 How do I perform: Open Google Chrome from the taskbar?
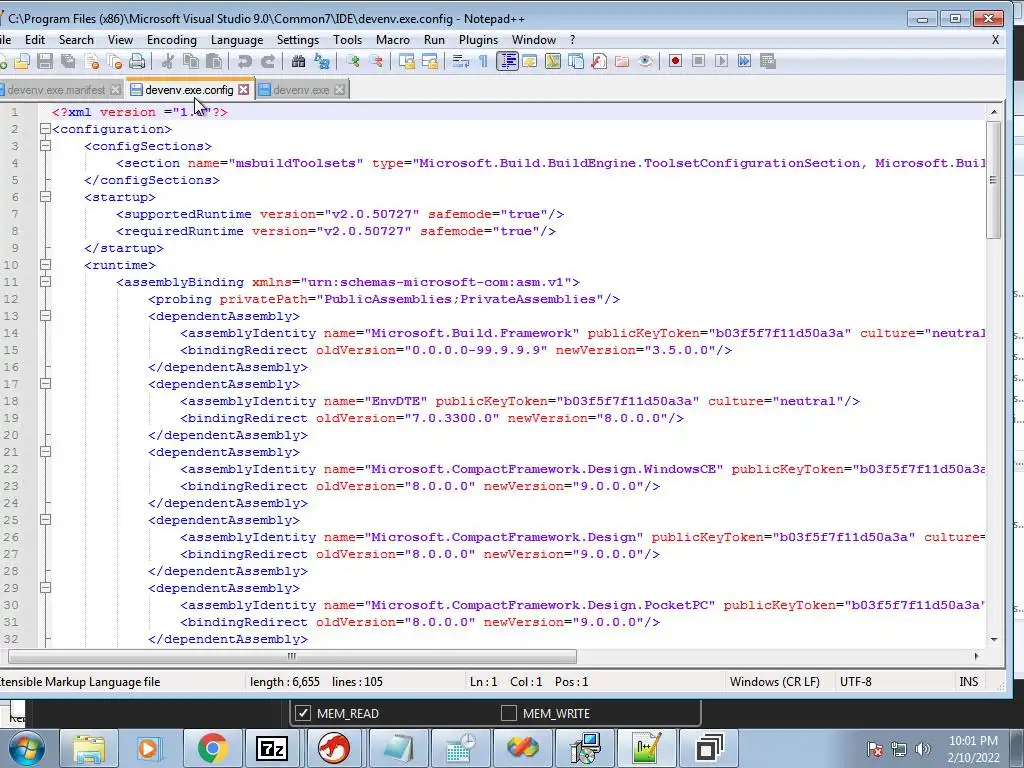212,748
